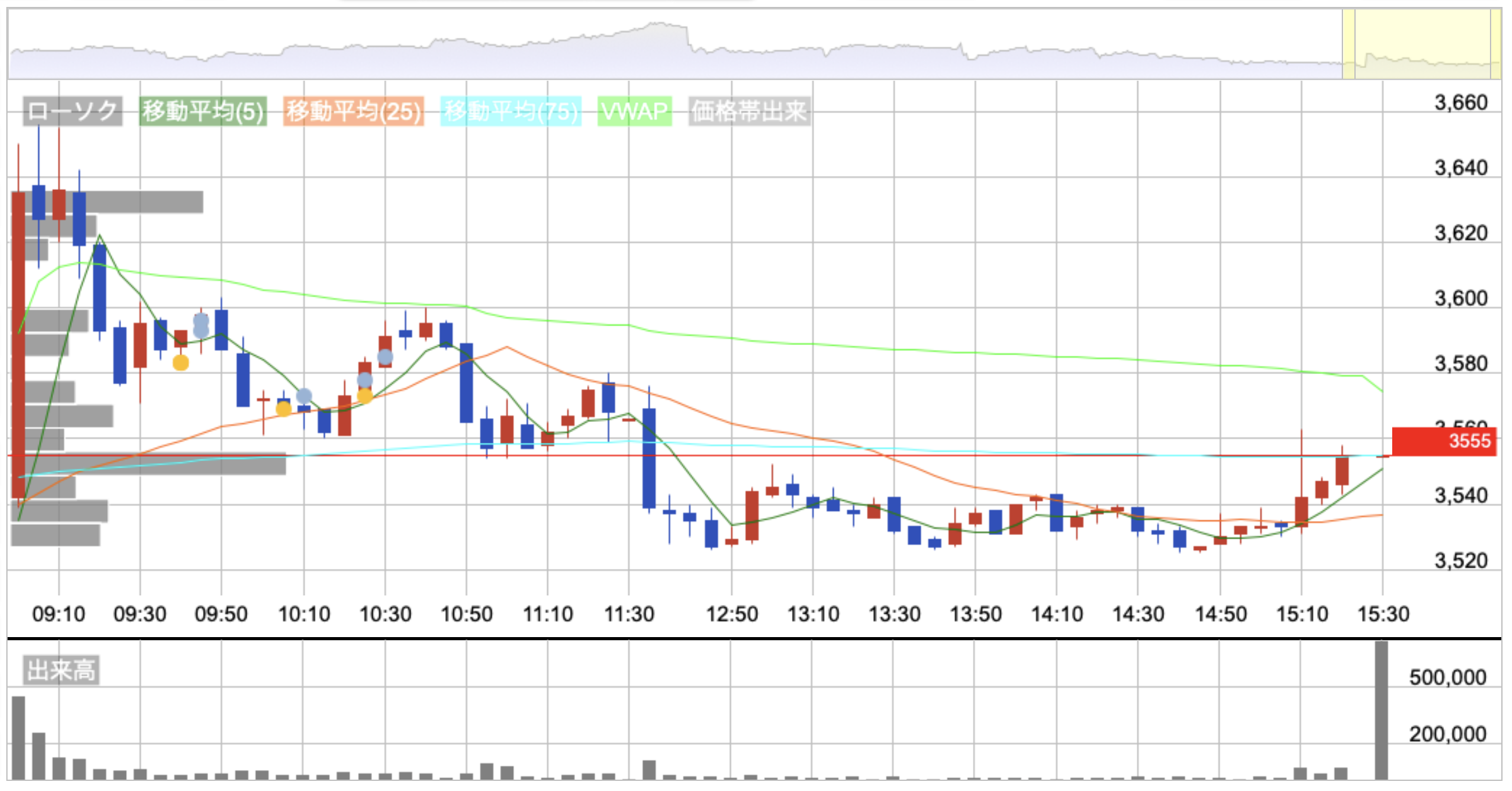
Task: Click the 09:10 time axis label
Action: 59,614
